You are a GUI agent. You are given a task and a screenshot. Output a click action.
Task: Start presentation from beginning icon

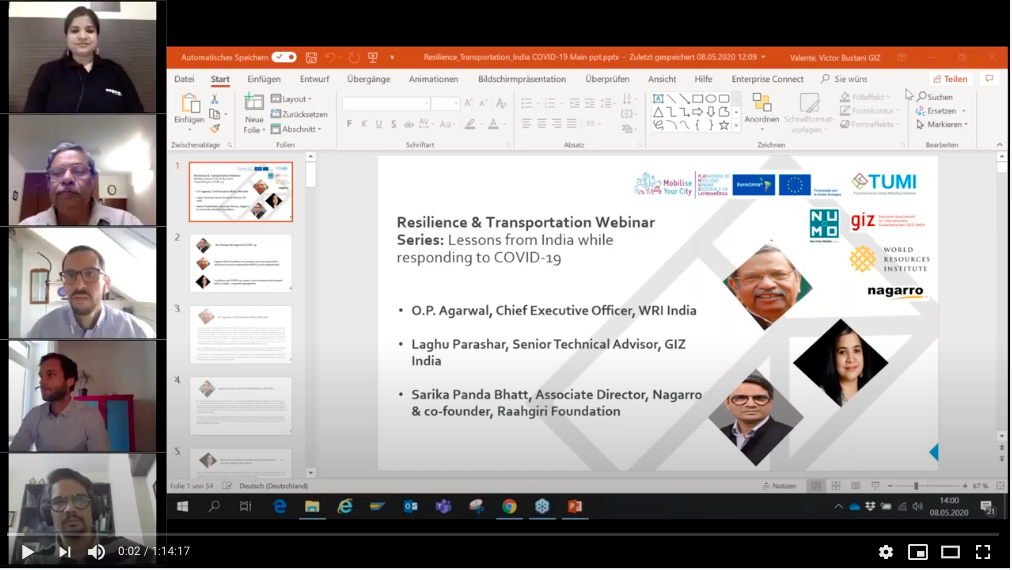coord(372,57)
